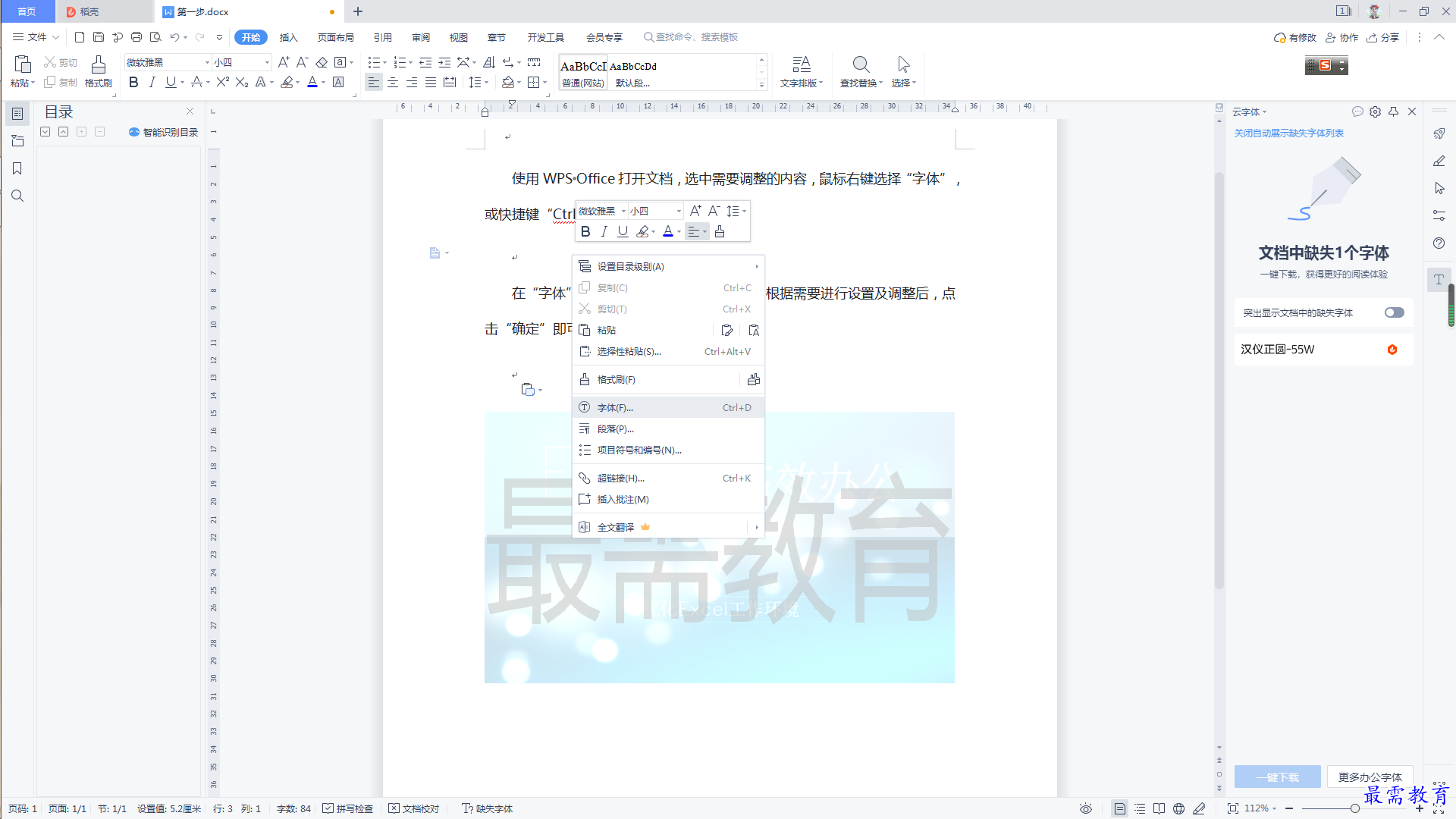Switch to the 插入 ribbon tab
Image resolution: width=1456 pixels, height=819 pixels.
(x=288, y=37)
